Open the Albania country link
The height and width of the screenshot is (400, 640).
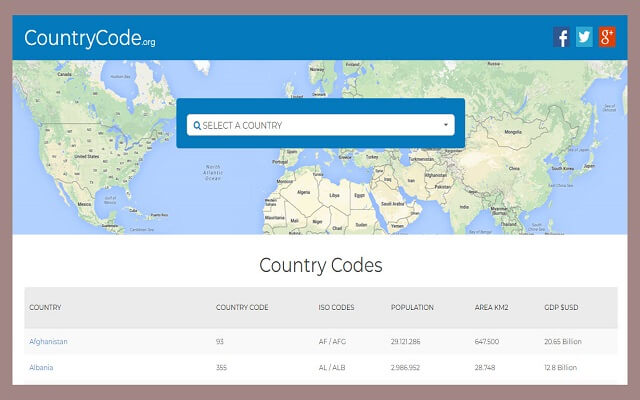click(x=41, y=367)
